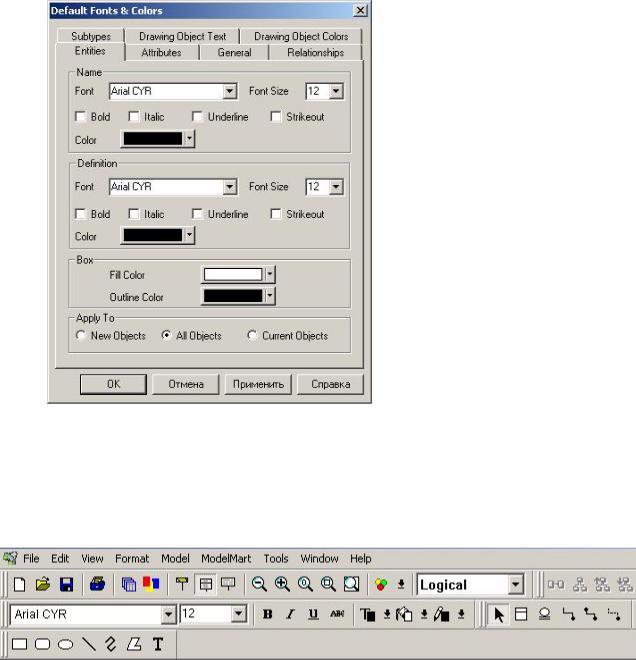Select the pointer arrow tool

[x=499, y=615]
